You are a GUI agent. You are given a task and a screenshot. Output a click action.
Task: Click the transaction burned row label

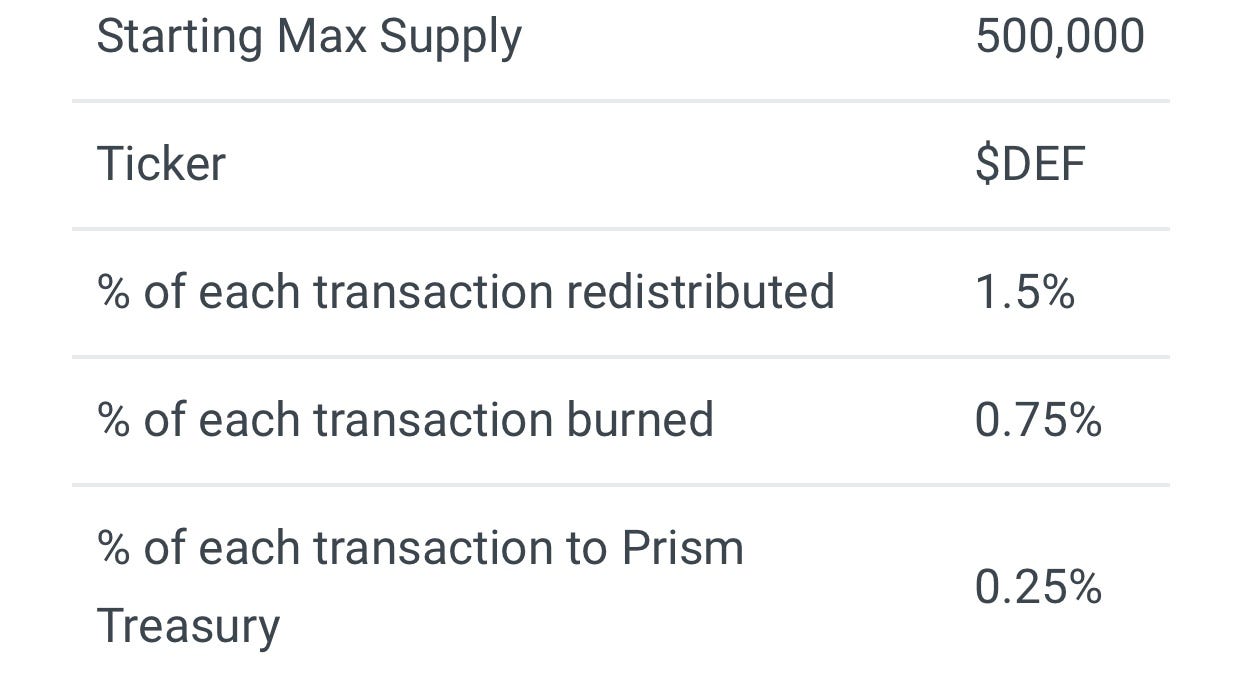pos(405,420)
